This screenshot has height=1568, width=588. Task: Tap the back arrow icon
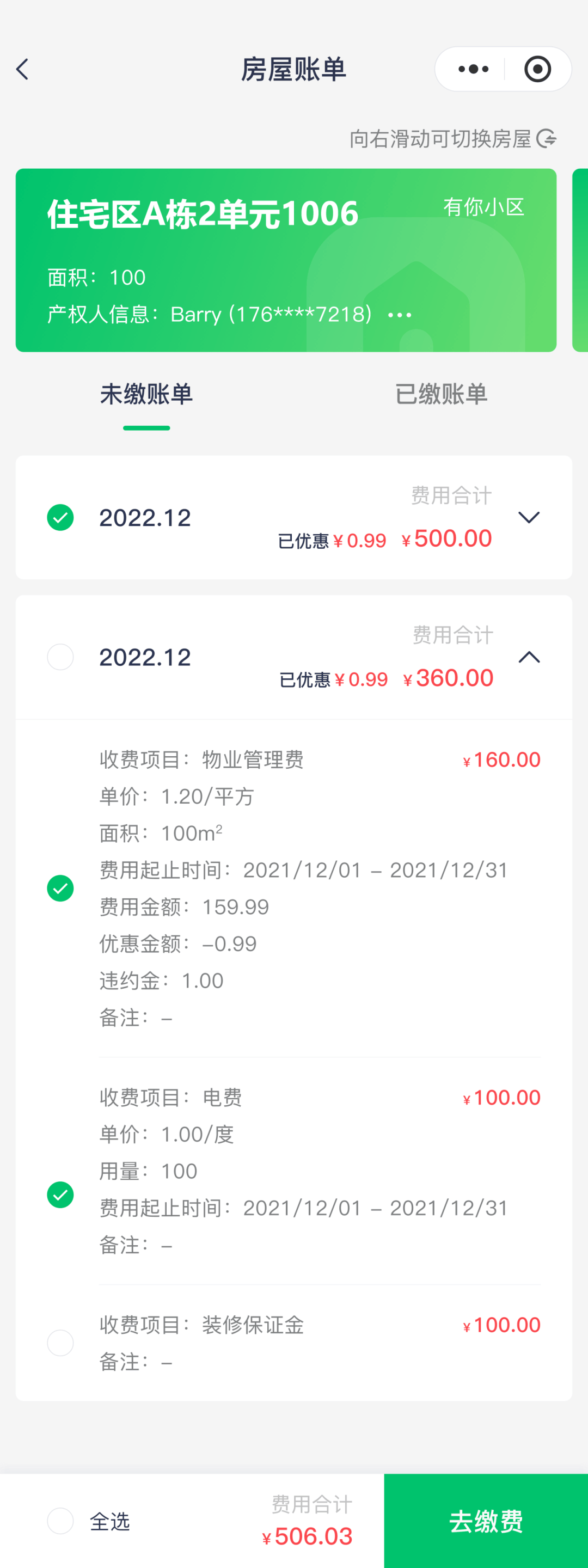[x=23, y=69]
